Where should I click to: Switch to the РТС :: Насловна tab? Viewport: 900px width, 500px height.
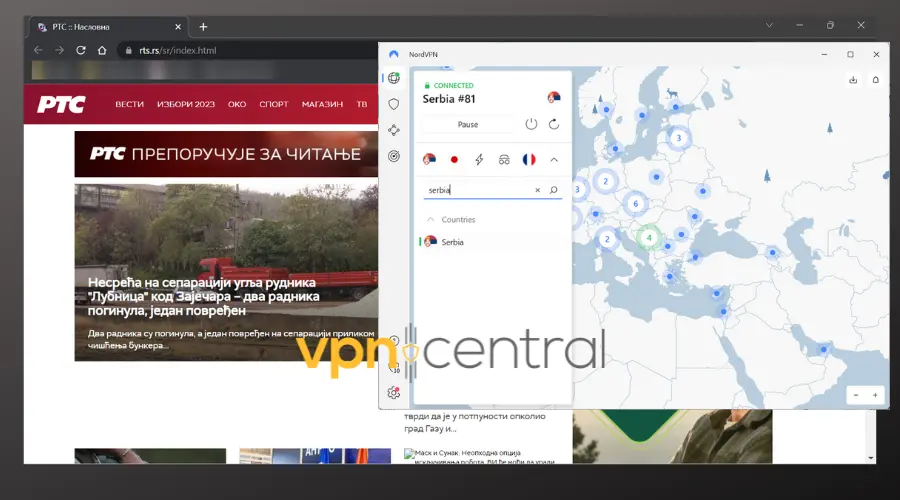[x=107, y=27]
